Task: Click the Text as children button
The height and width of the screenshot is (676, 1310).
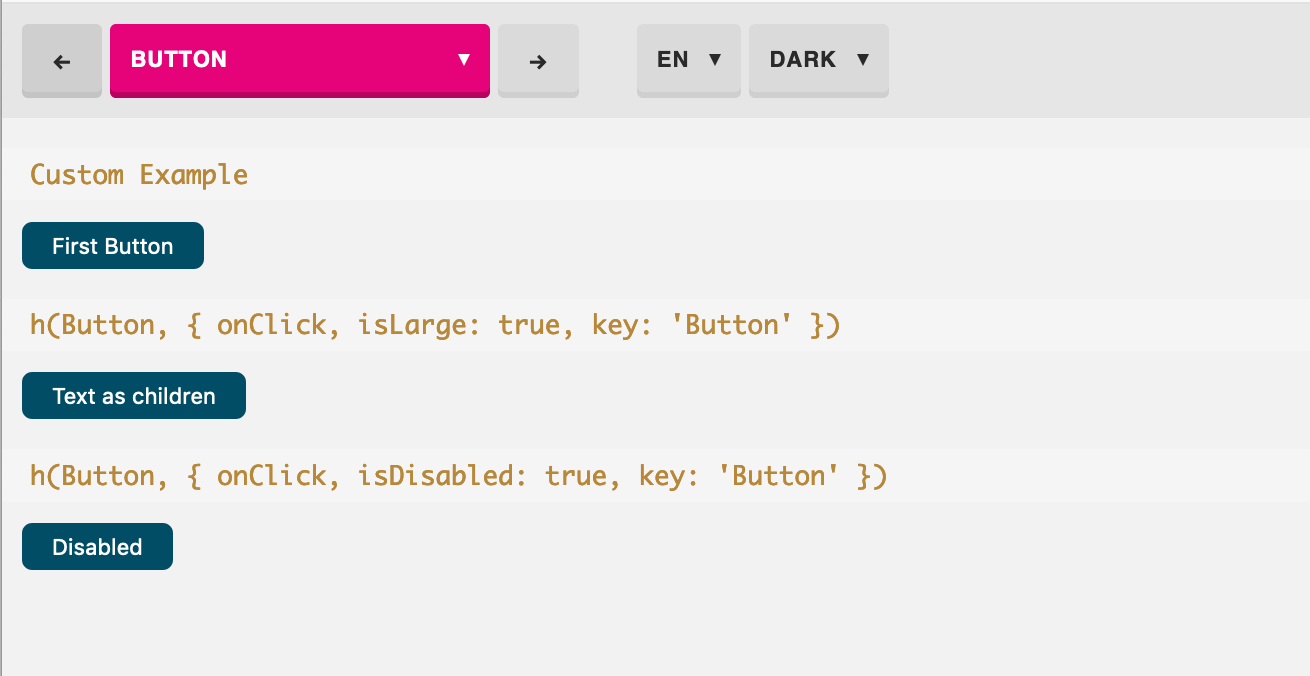Action: (x=134, y=396)
